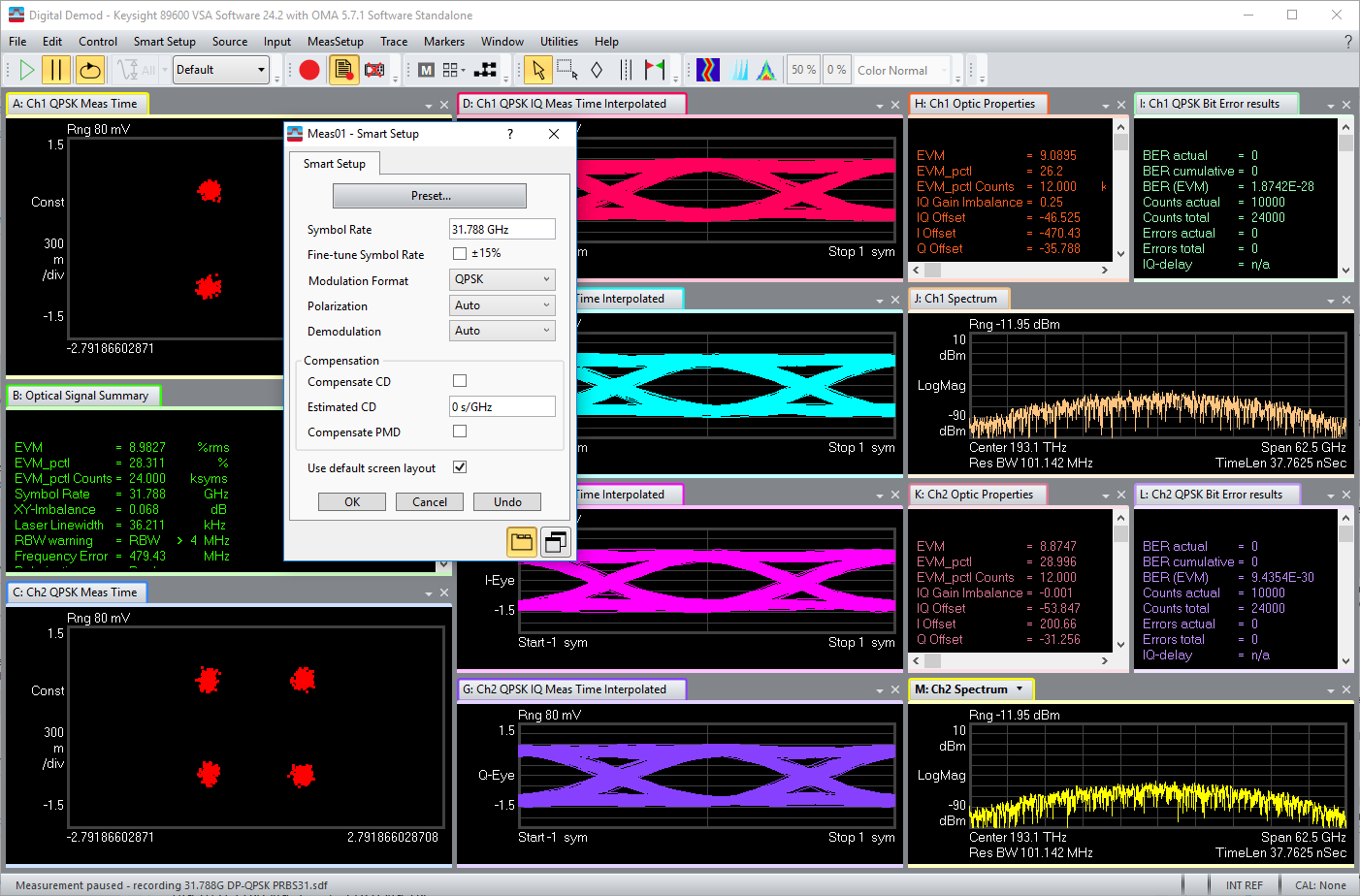This screenshot has width=1360, height=896.
Task: Open the A: Ch1 QPSK Meas Time window menu arrow
Action: 429,105
